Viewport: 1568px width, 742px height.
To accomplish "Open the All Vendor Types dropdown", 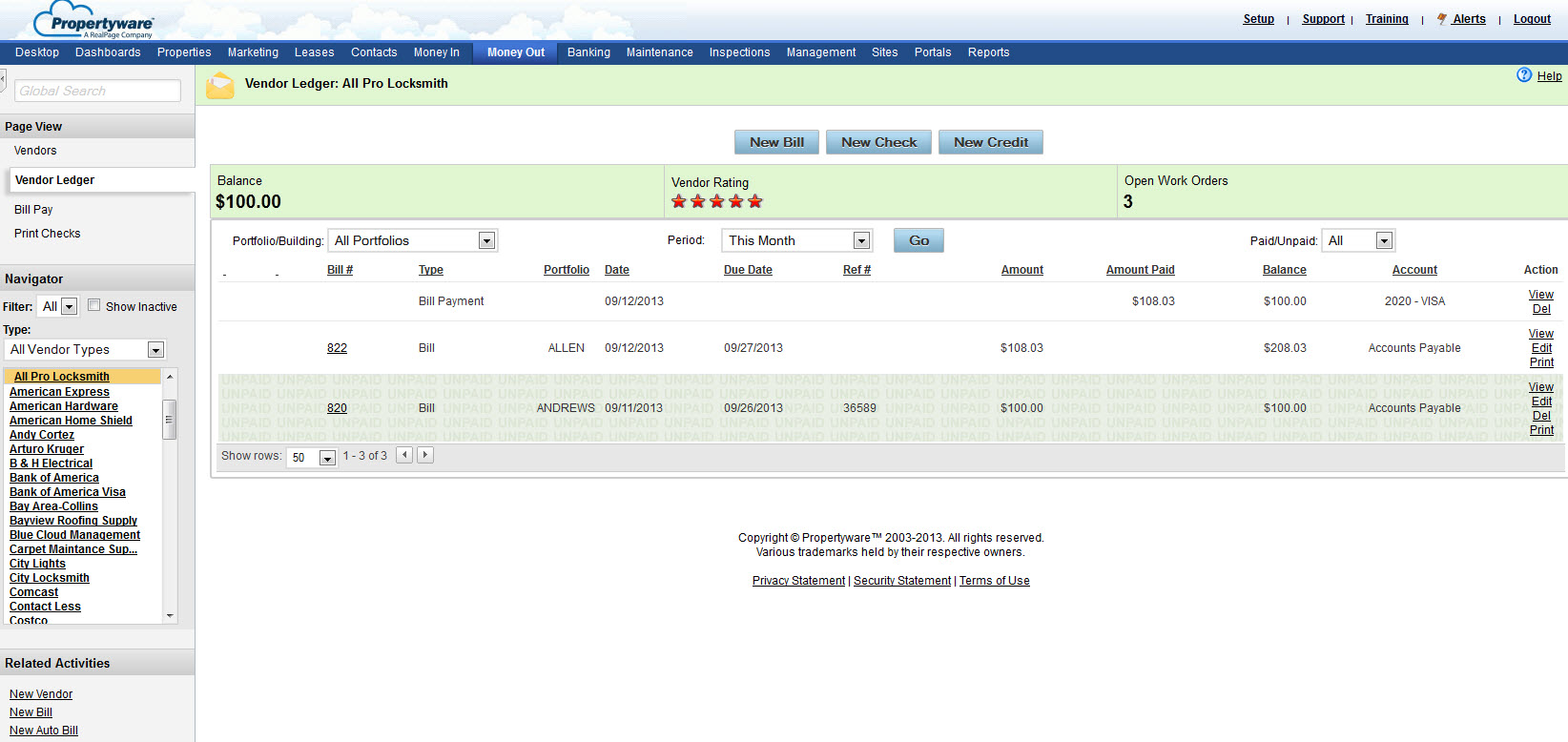I will (x=86, y=349).
